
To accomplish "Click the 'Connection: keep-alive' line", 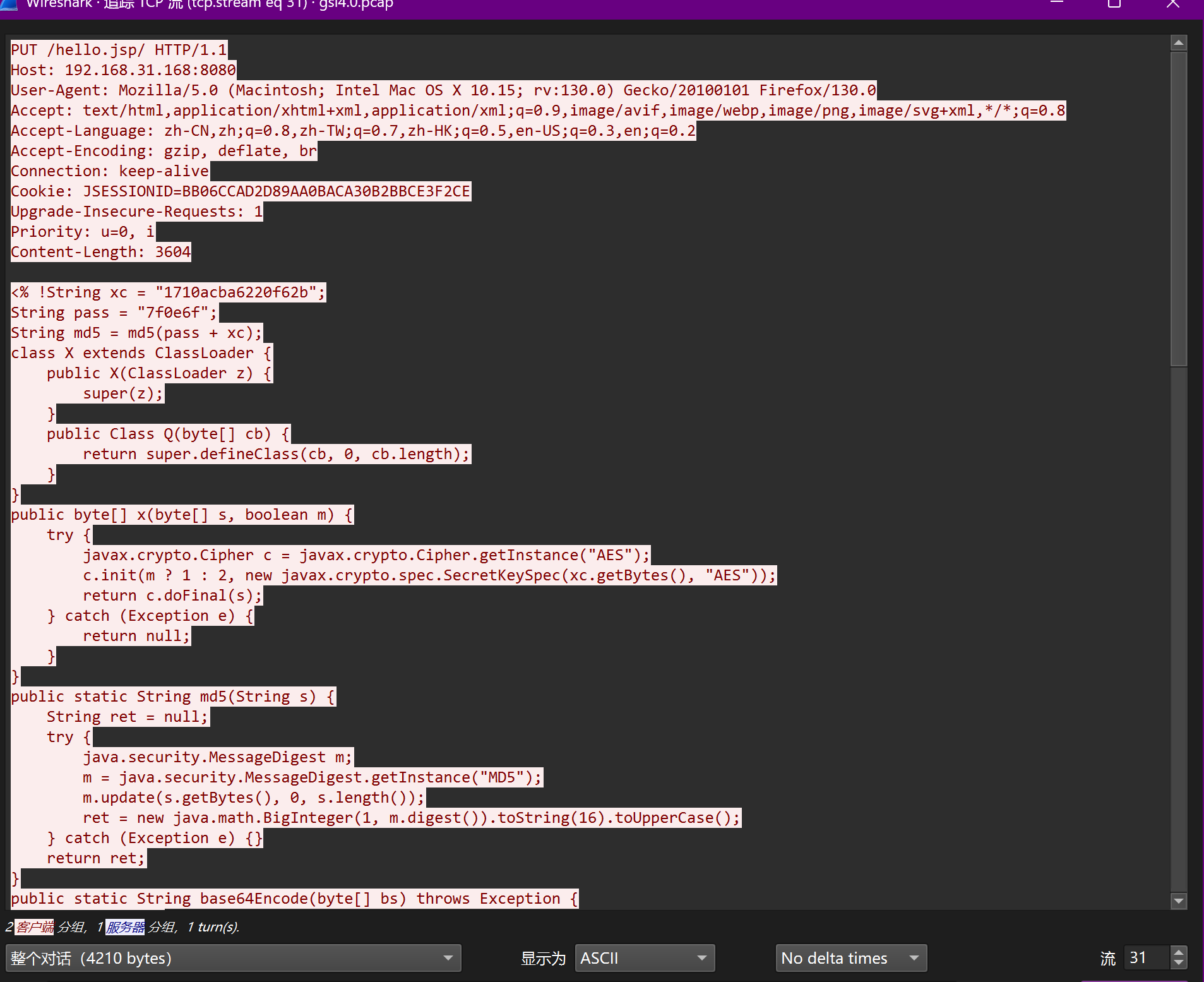I will coord(110,171).
